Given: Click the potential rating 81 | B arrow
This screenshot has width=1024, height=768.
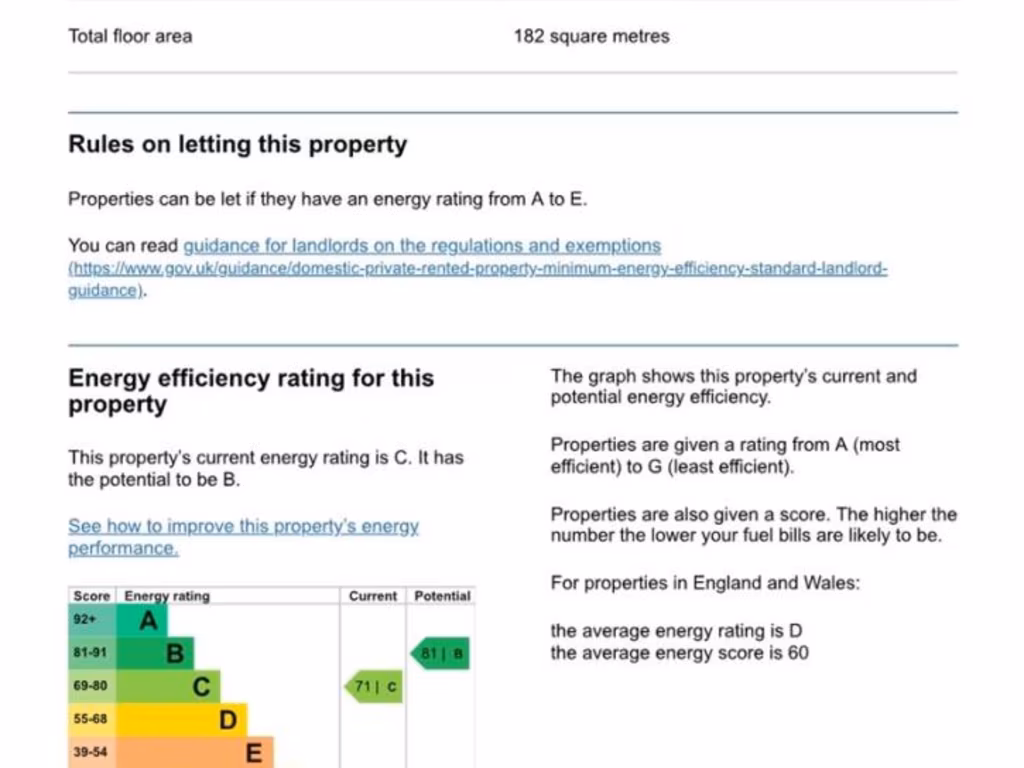Looking at the screenshot, I should tap(440, 654).
